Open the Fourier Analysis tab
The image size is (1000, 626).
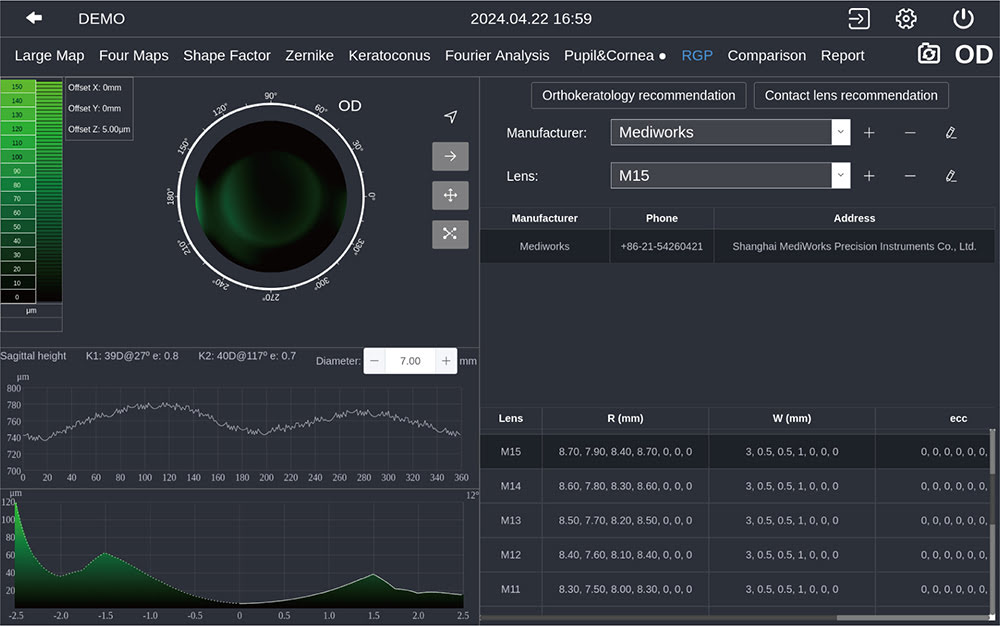(497, 56)
